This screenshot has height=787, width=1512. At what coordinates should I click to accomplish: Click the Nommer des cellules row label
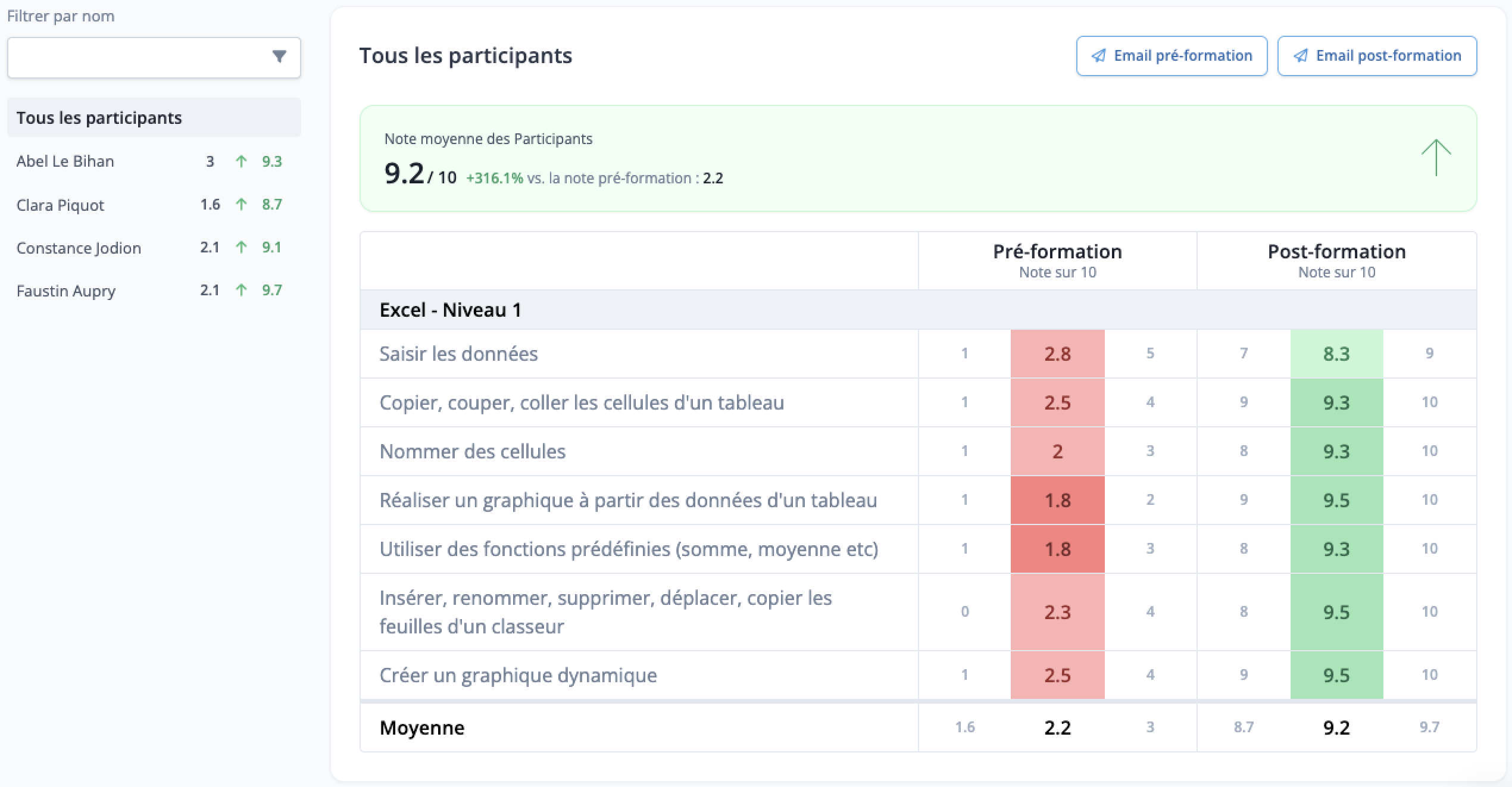click(x=473, y=451)
